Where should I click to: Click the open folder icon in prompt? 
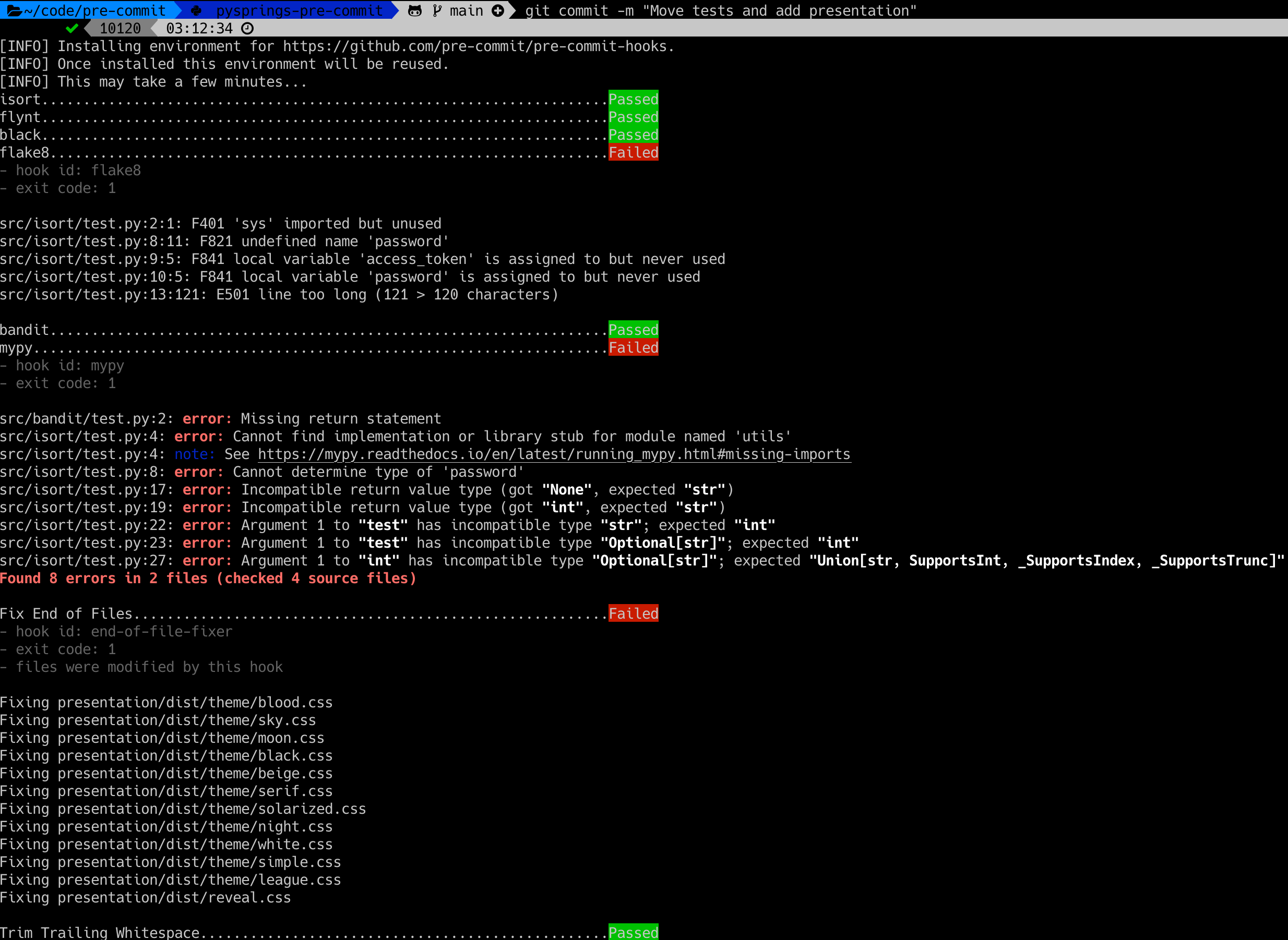(14, 10)
